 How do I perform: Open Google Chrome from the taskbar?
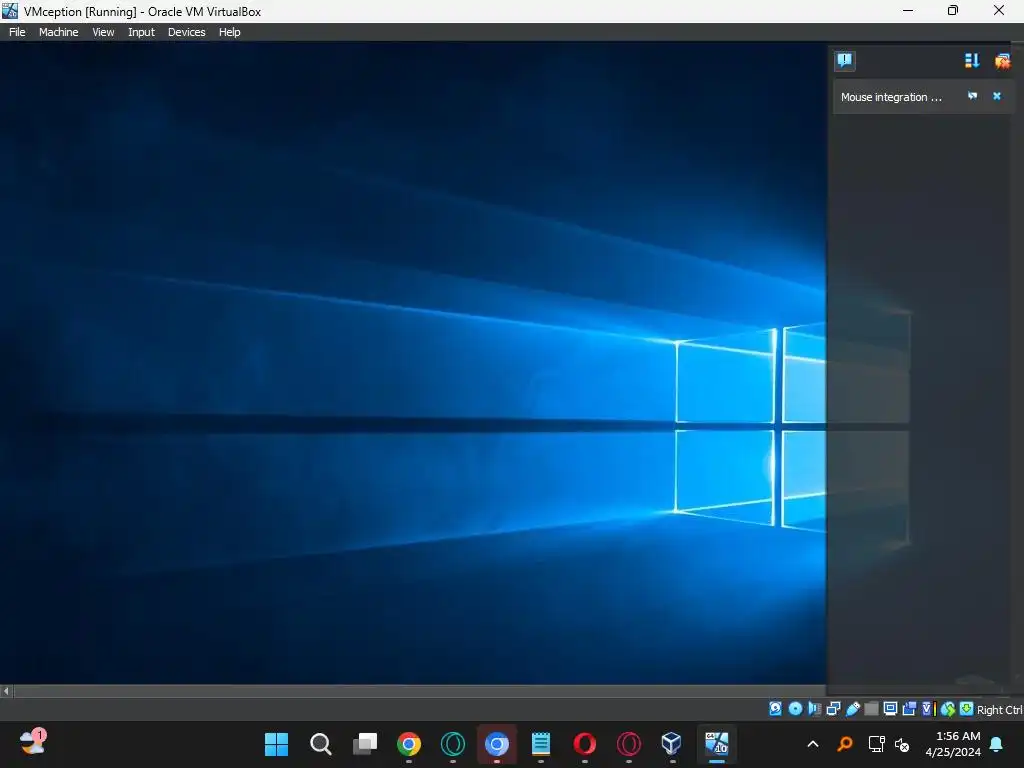pos(409,744)
